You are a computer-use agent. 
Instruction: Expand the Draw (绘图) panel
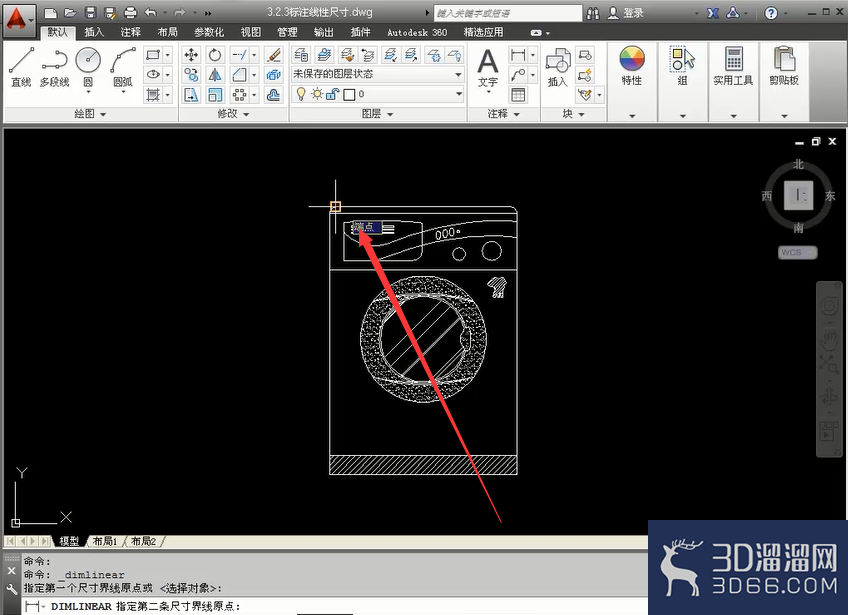90,114
